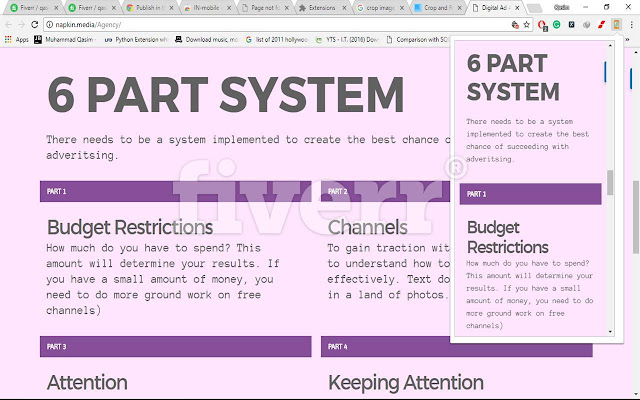The width and height of the screenshot is (640, 400).
Task: Open the Download music bookmark
Action: tap(207, 40)
